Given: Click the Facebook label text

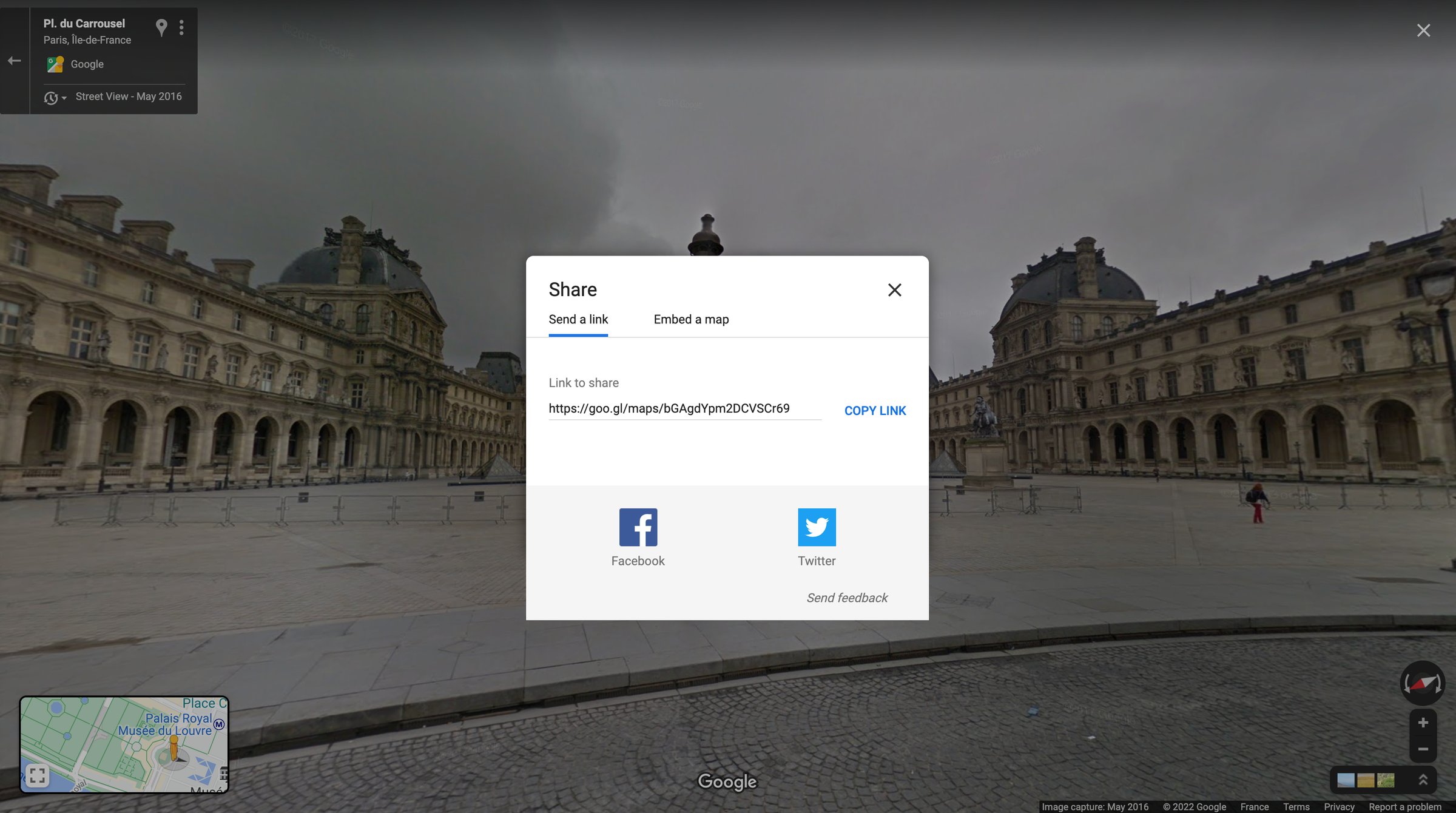Looking at the screenshot, I should (x=638, y=561).
